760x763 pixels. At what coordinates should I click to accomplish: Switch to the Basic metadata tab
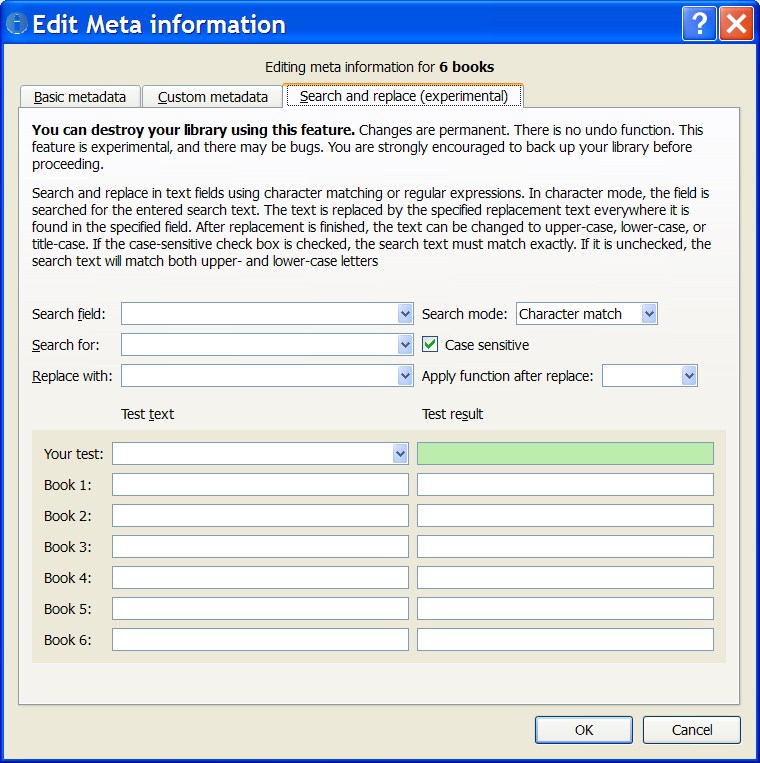80,97
